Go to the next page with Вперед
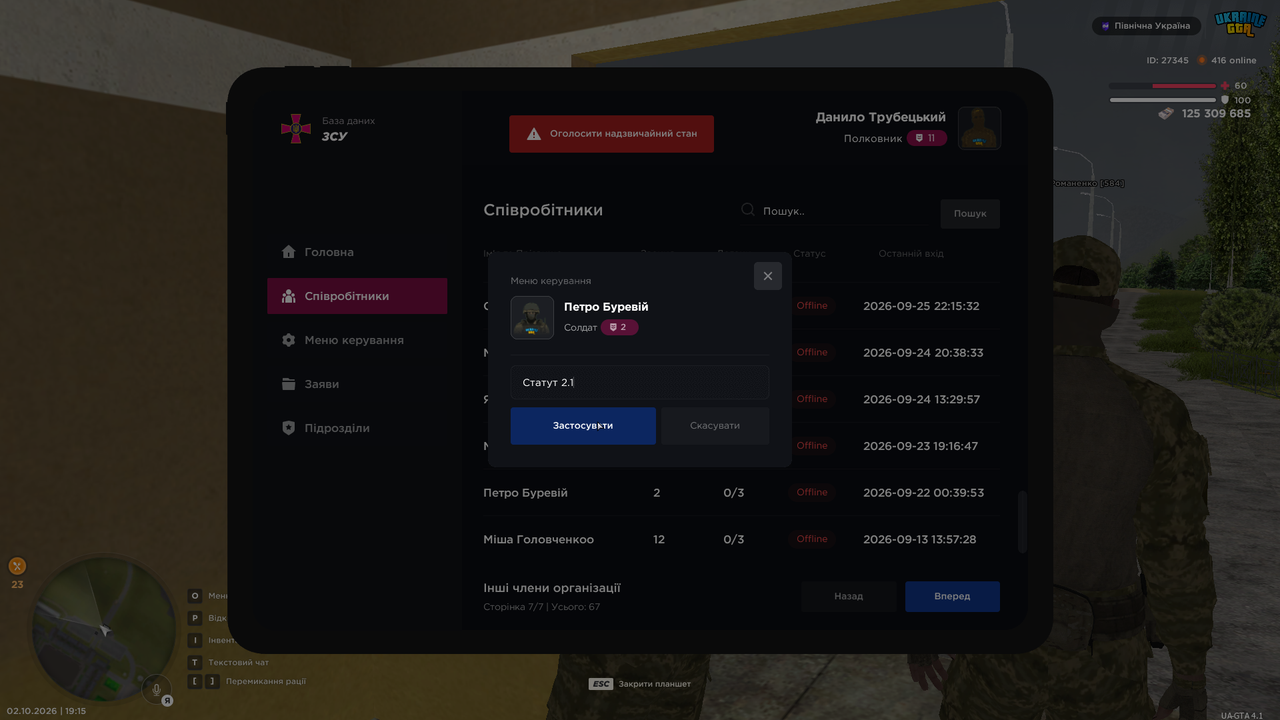This screenshot has width=1280, height=720. [952, 596]
